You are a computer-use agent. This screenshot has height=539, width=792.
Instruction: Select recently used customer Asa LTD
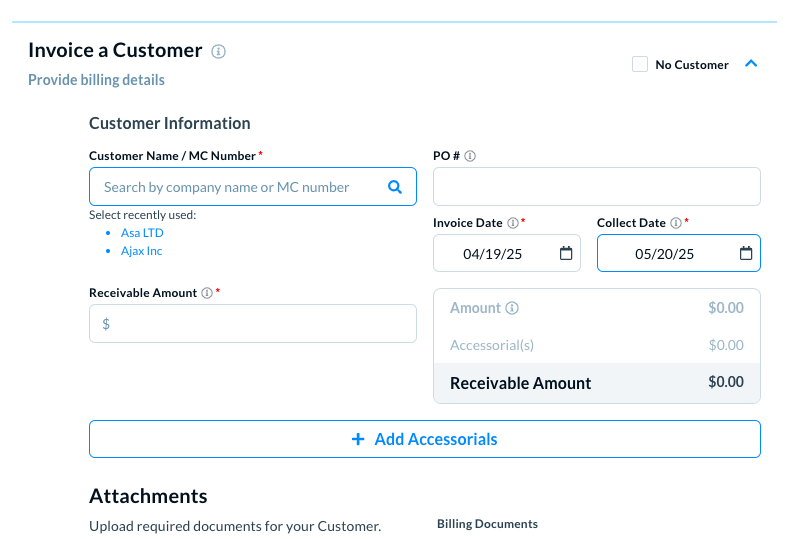142,233
